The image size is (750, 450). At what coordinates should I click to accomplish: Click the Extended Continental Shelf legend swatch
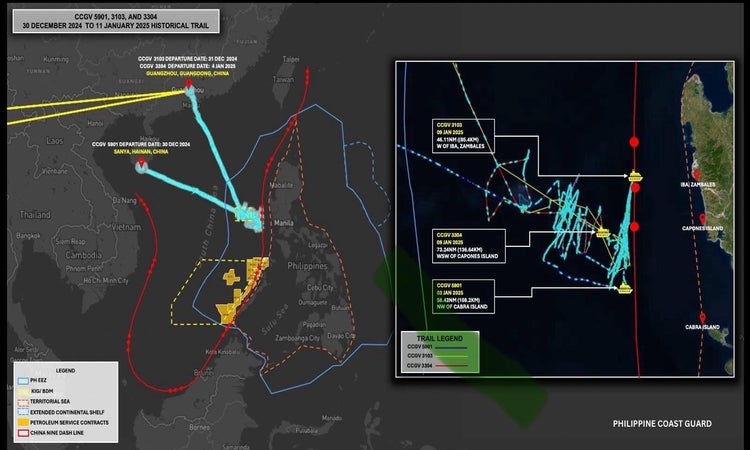pyautogui.click(x=23, y=412)
